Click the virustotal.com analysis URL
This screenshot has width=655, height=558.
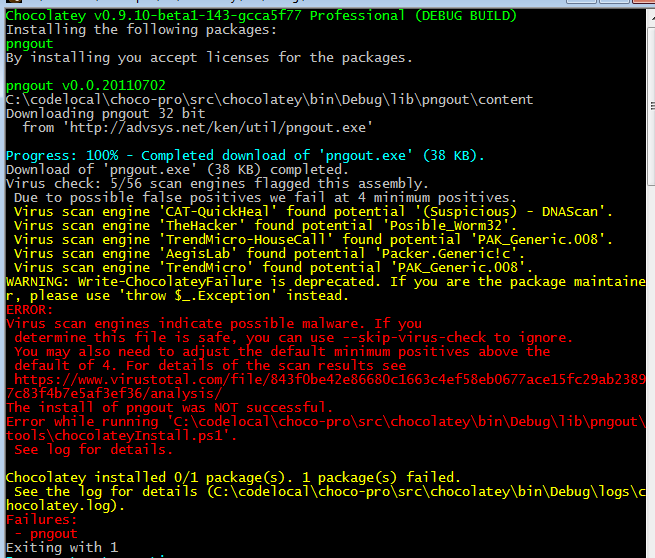click(x=330, y=380)
